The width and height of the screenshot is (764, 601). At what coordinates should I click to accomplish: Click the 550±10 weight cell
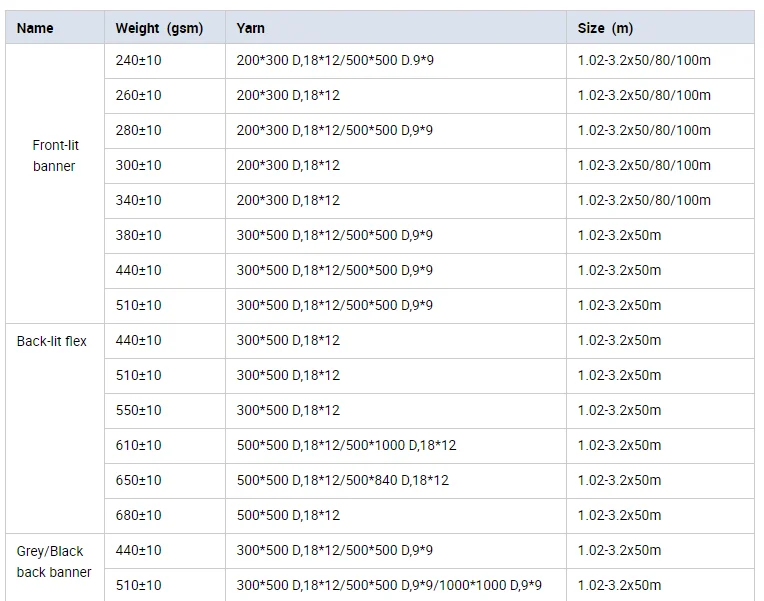click(x=165, y=411)
